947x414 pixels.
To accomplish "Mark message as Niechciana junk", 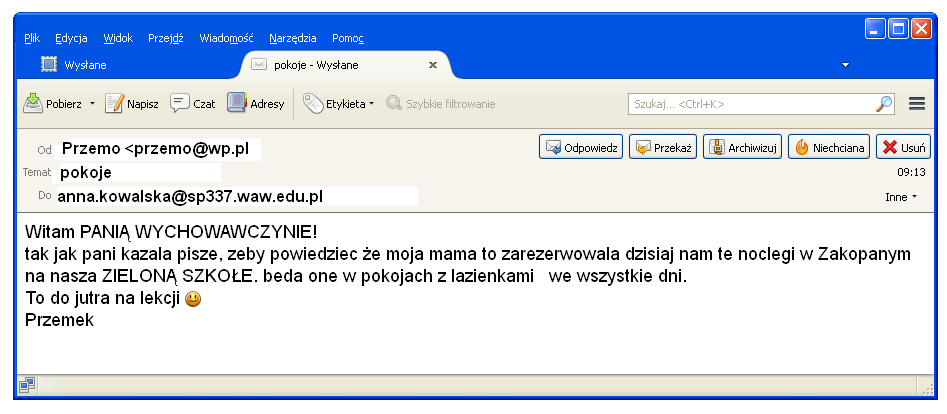I will (x=829, y=147).
